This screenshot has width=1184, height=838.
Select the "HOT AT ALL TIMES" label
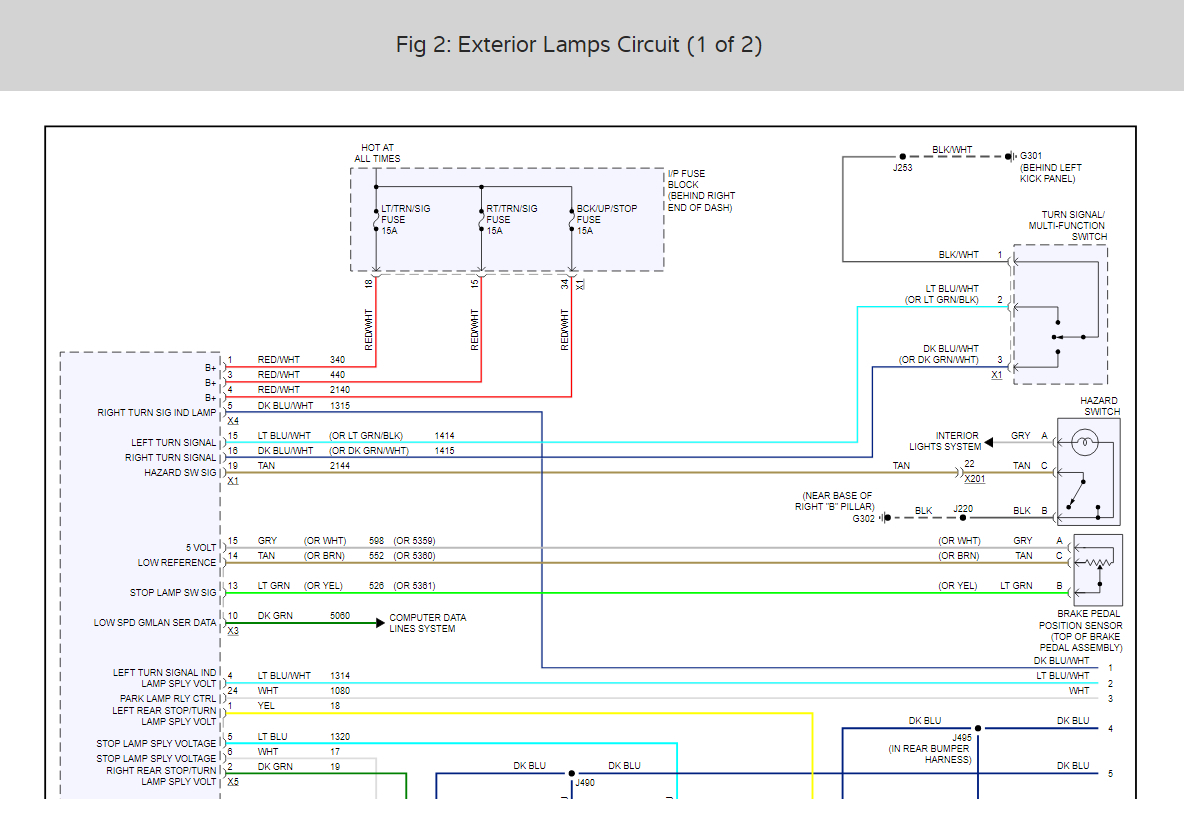tap(378, 153)
